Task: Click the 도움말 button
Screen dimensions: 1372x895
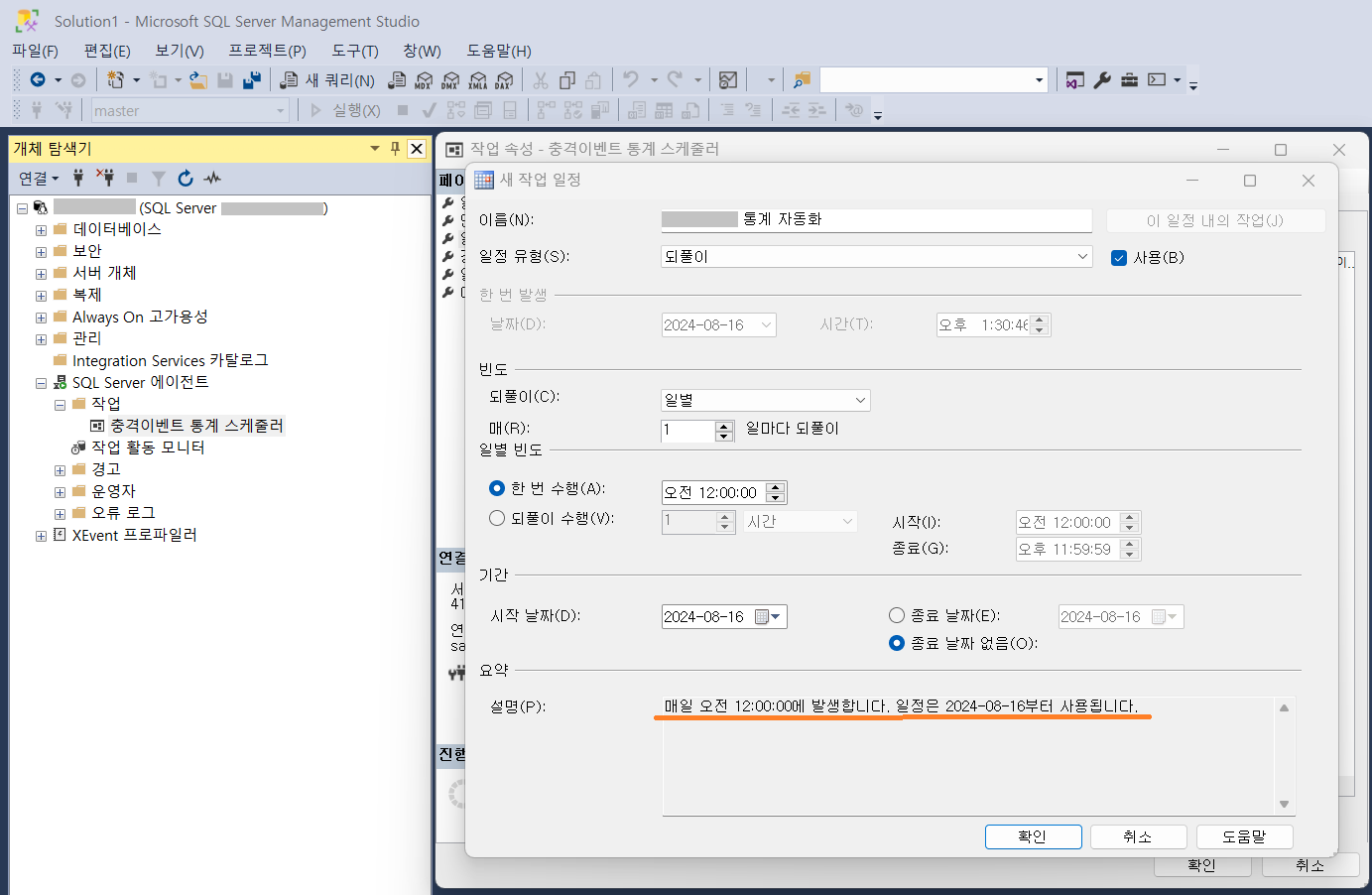Action: coord(1244,836)
